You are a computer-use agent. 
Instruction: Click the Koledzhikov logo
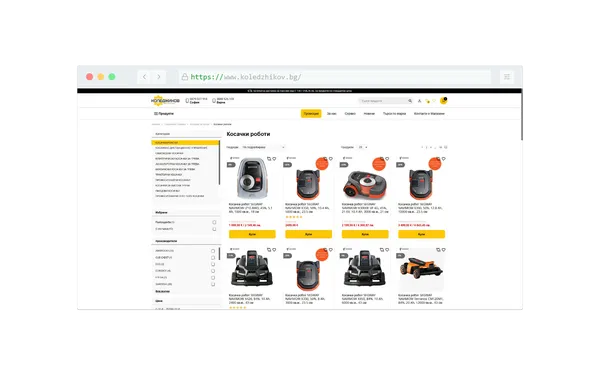tap(165, 101)
